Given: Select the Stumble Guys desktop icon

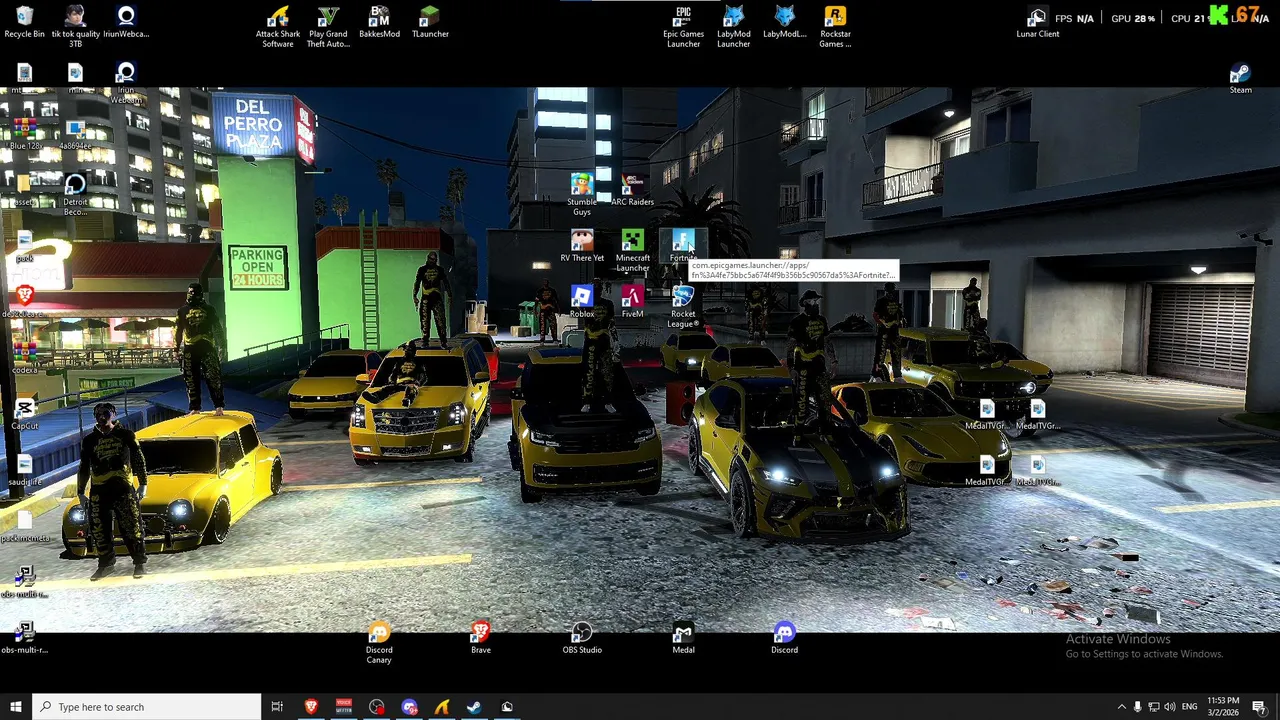Looking at the screenshot, I should [x=581, y=195].
